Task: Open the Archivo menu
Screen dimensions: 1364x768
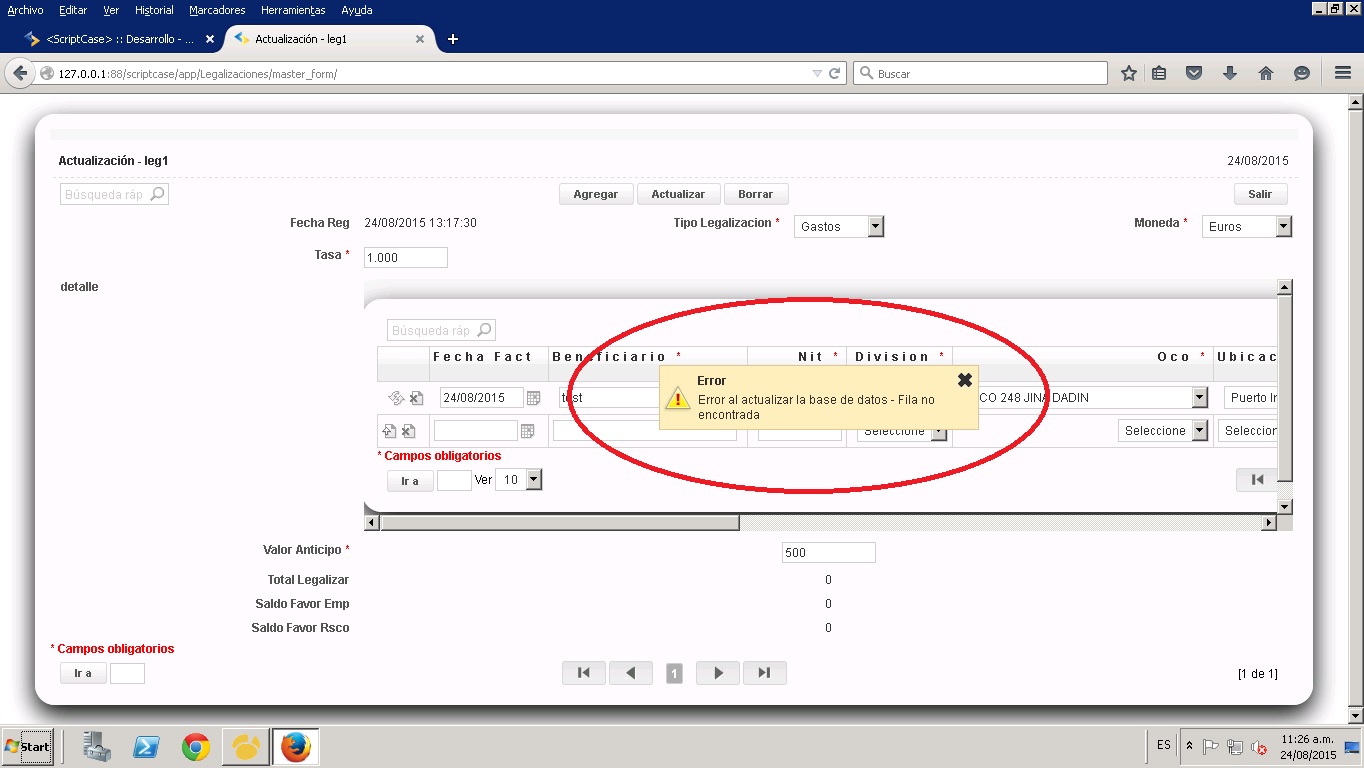Action: (25, 10)
